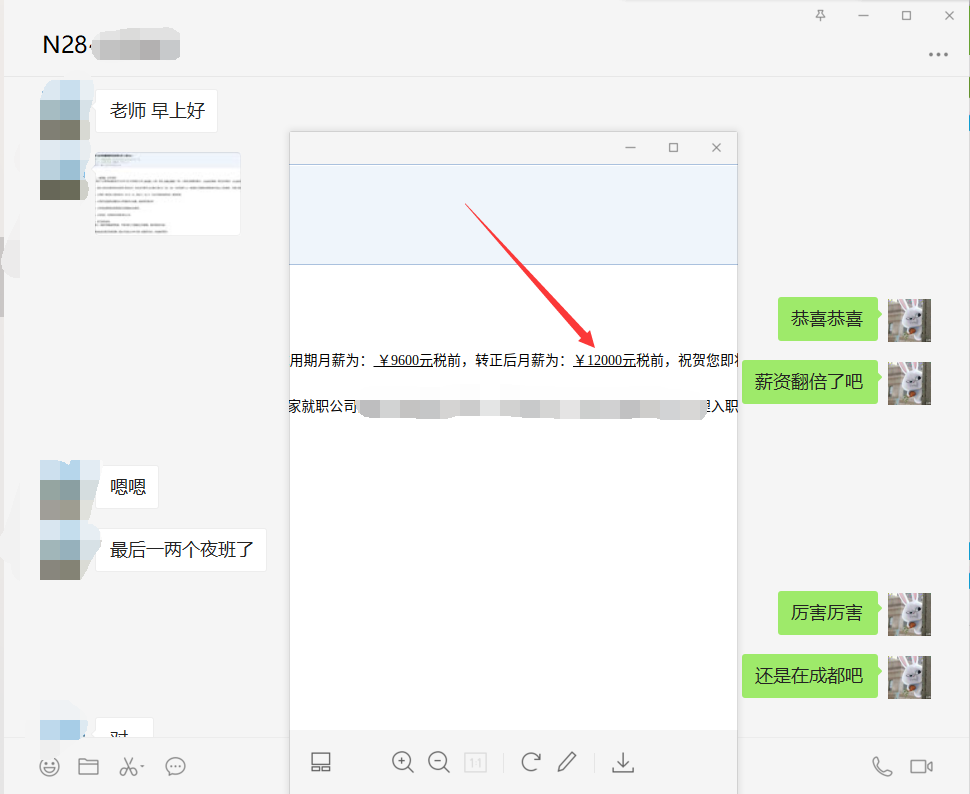Start a video call

point(921,767)
